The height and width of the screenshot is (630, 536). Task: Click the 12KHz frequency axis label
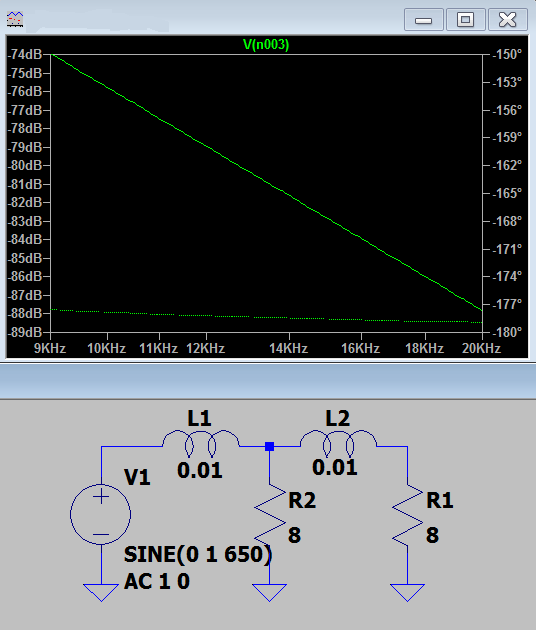(x=205, y=348)
